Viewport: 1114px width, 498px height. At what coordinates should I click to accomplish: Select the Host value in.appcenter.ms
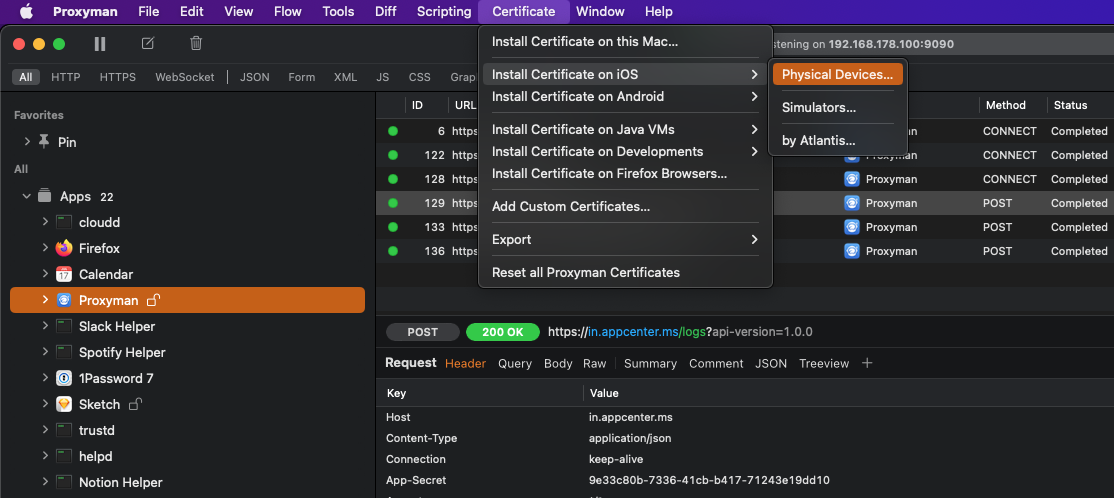[x=629, y=417]
